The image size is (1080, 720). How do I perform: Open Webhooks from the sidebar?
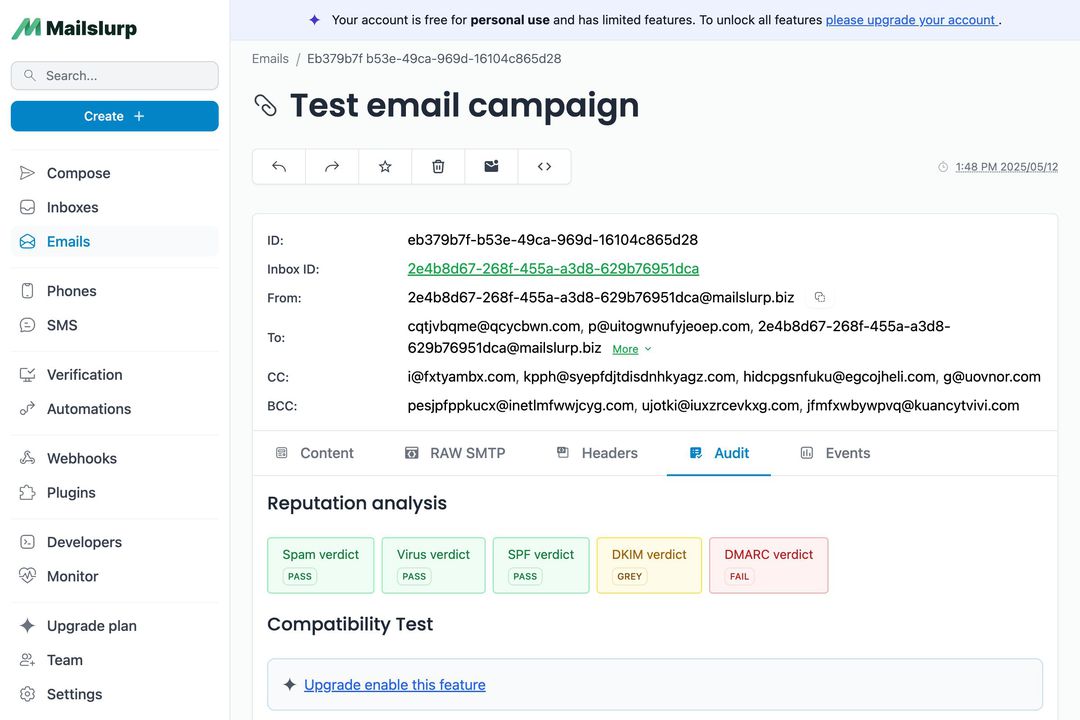coord(81,458)
